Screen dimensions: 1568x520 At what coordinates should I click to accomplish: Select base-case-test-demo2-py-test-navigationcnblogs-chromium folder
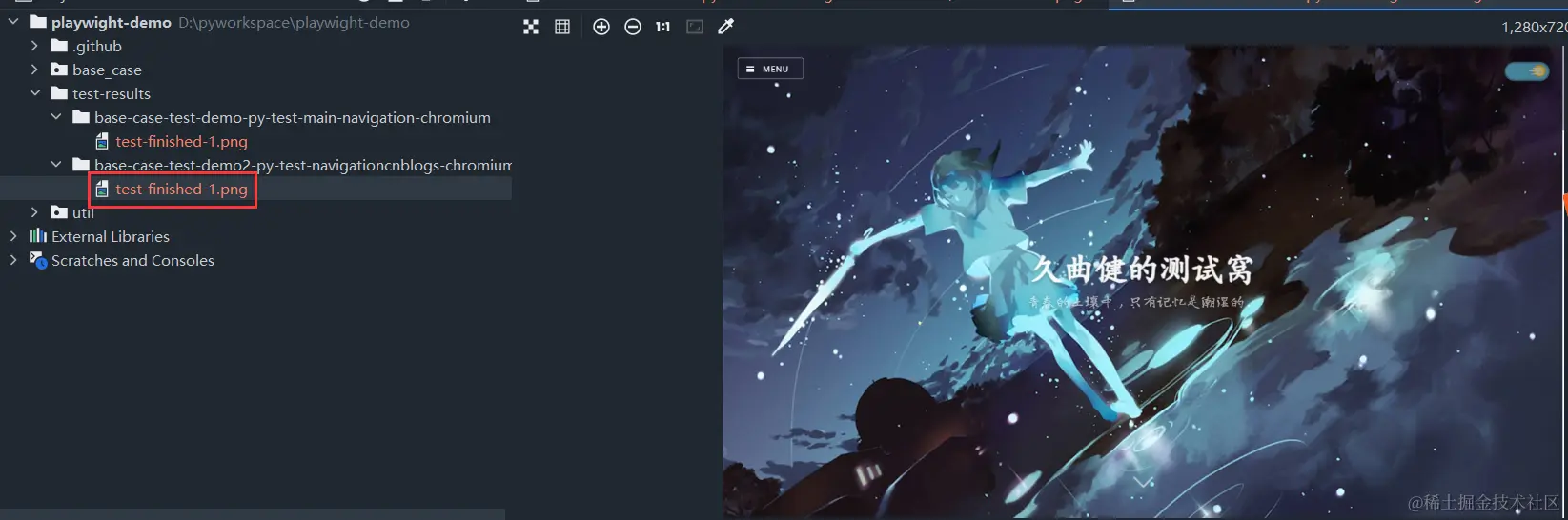coord(303,165)
